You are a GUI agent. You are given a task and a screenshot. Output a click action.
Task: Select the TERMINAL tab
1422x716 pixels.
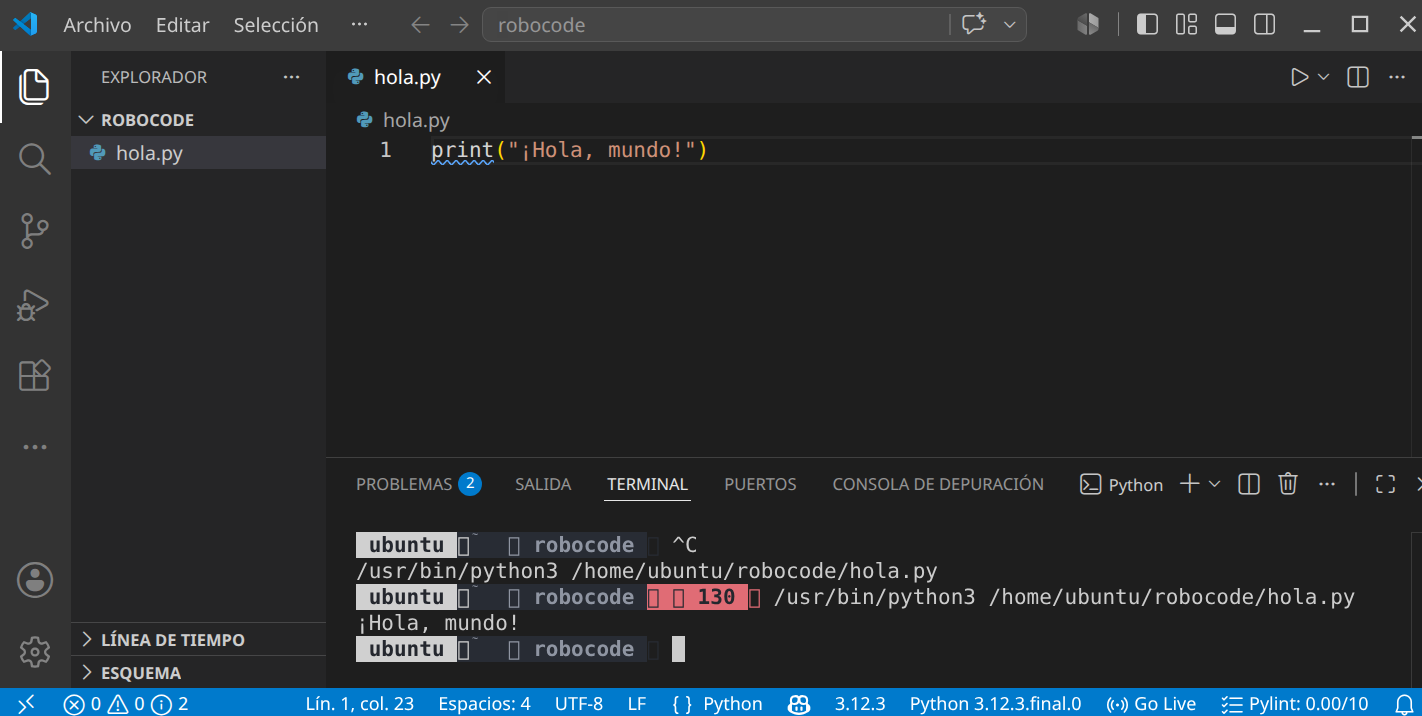[x=647, y=484]
